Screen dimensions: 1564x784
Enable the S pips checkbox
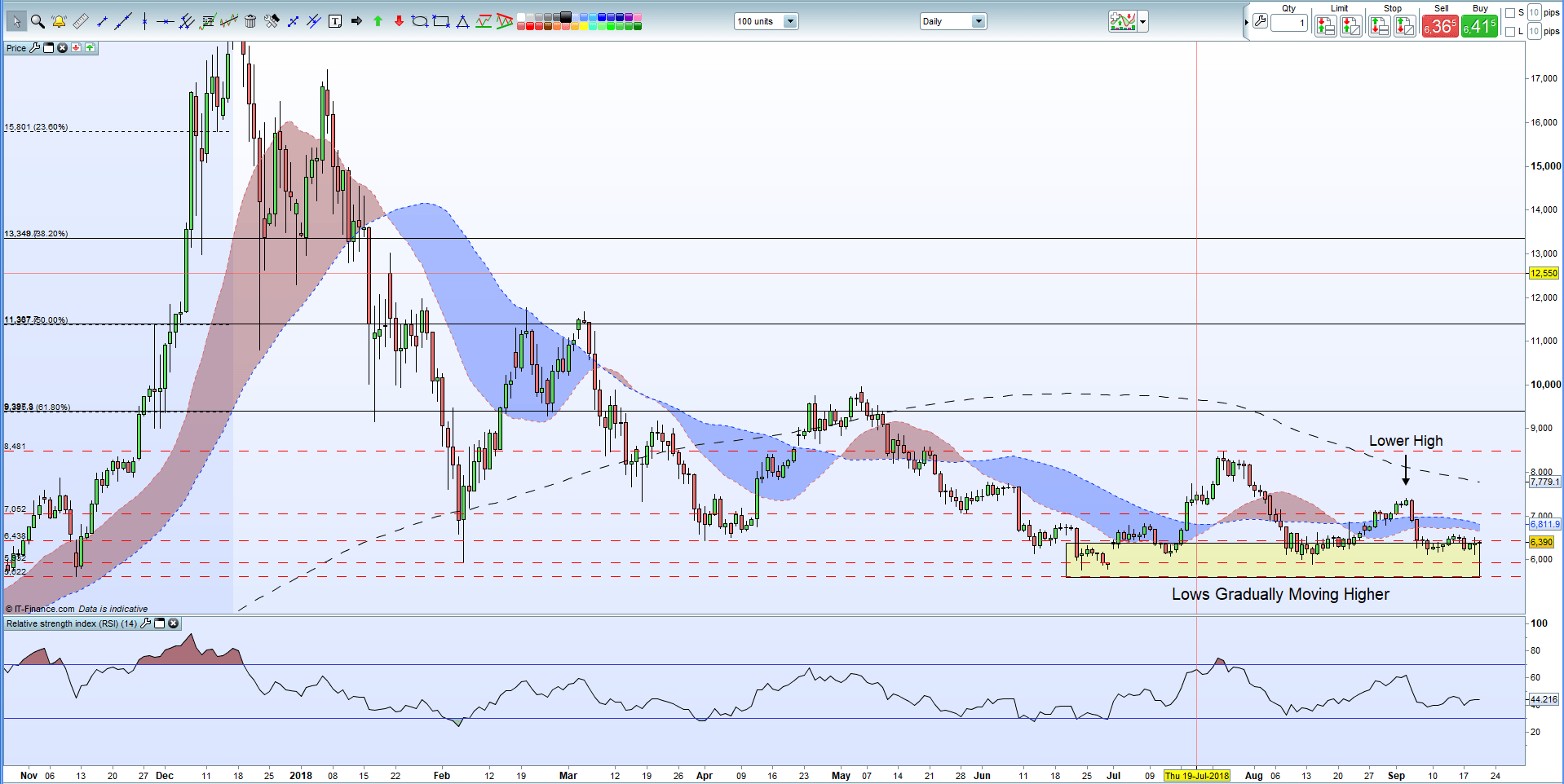(x=1510, y=12)
